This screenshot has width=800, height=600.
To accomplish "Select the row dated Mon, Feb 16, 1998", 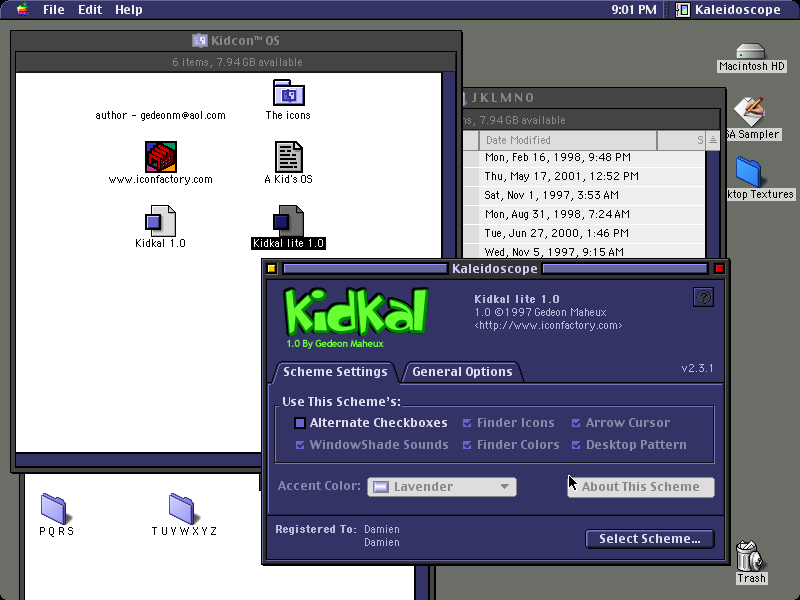I will 584,157.
